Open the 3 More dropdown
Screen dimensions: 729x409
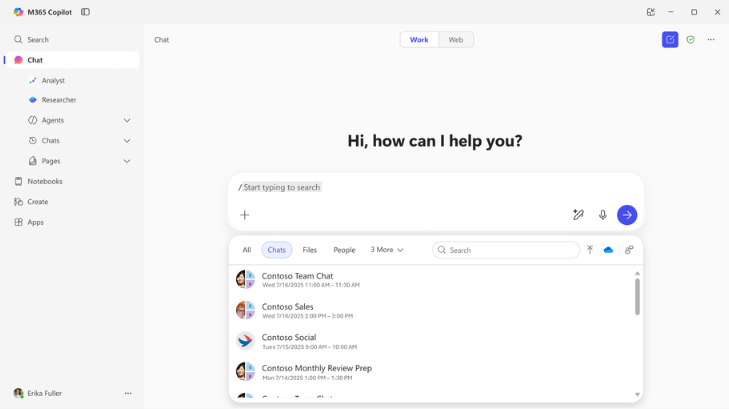386,250
